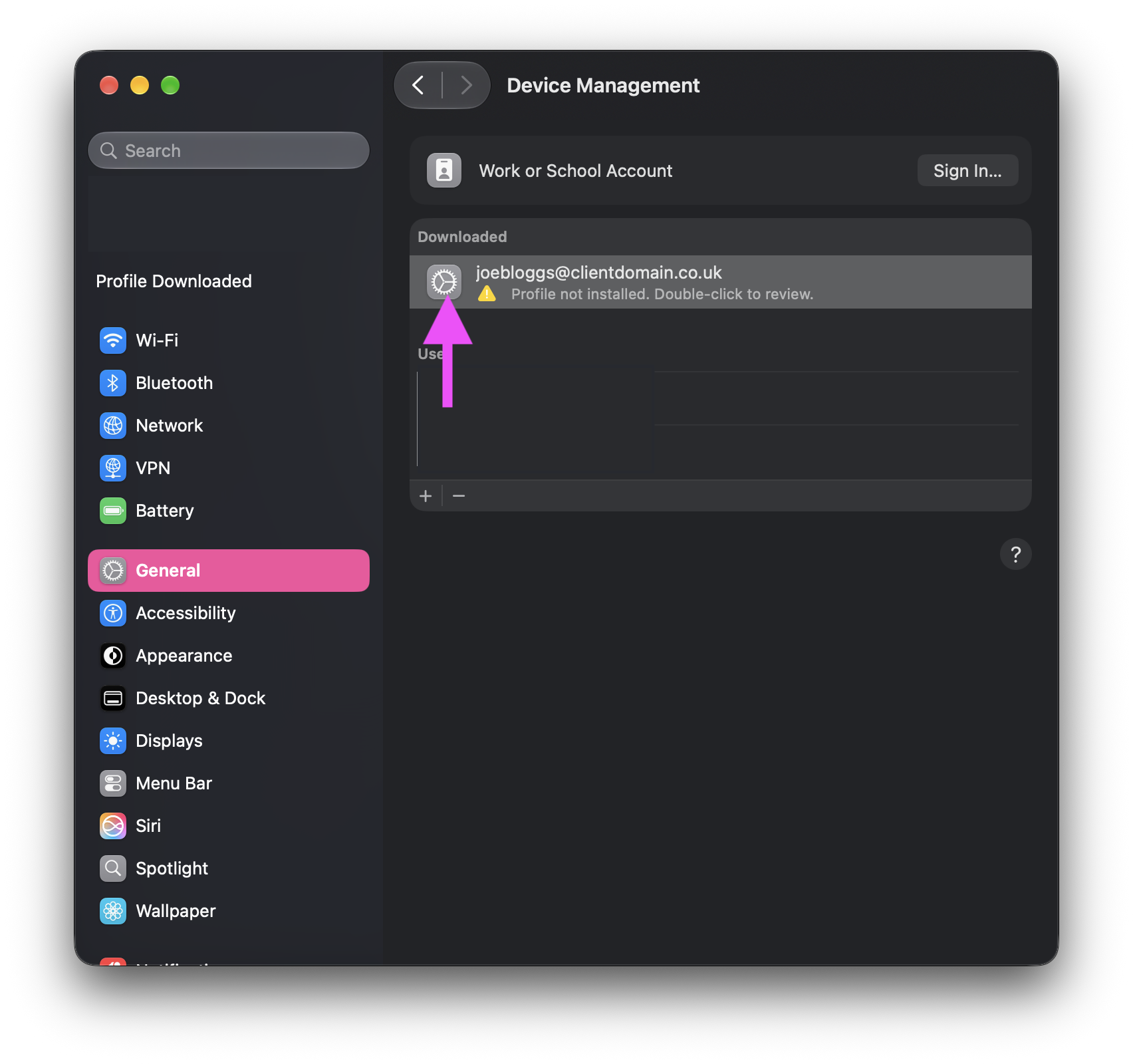Click the Appearance icon
Image resolution: width=1133 pixels, height=1064 pixels.
[113, 656]
